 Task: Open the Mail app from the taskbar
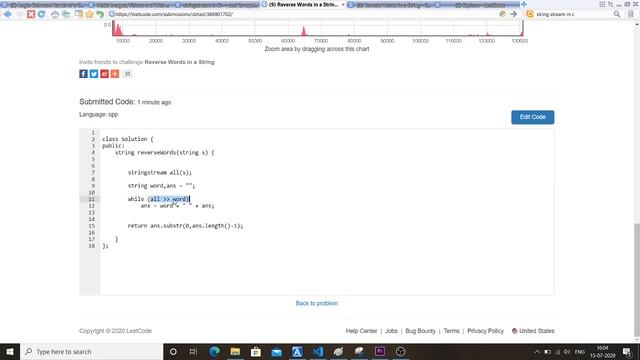point(277,351)
